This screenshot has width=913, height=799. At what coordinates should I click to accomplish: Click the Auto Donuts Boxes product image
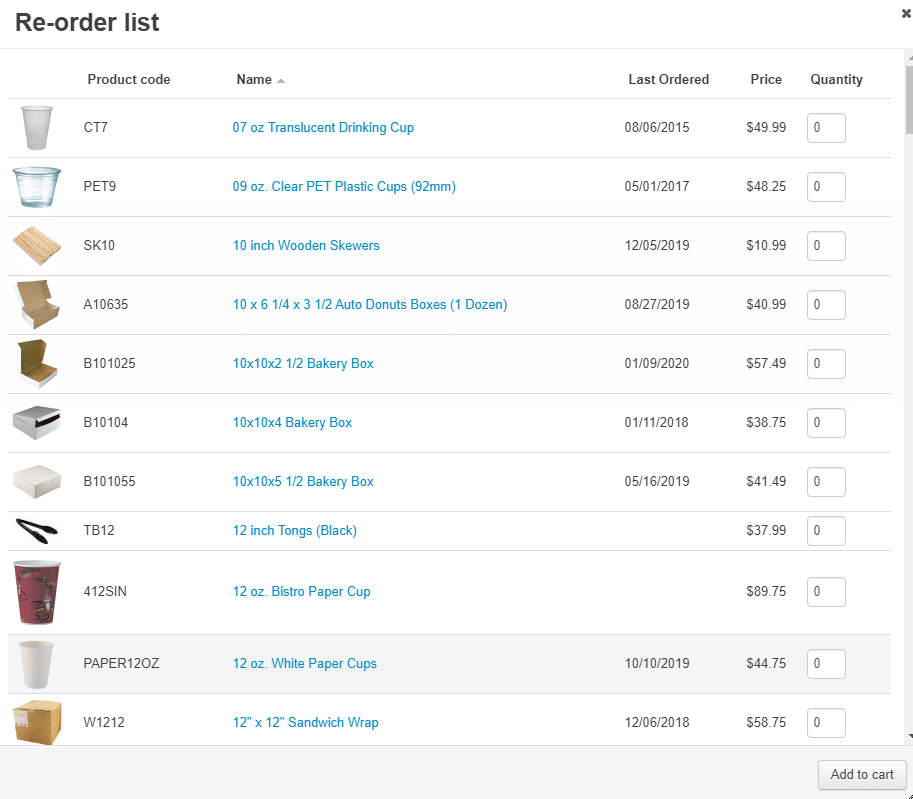pos(36,305)
